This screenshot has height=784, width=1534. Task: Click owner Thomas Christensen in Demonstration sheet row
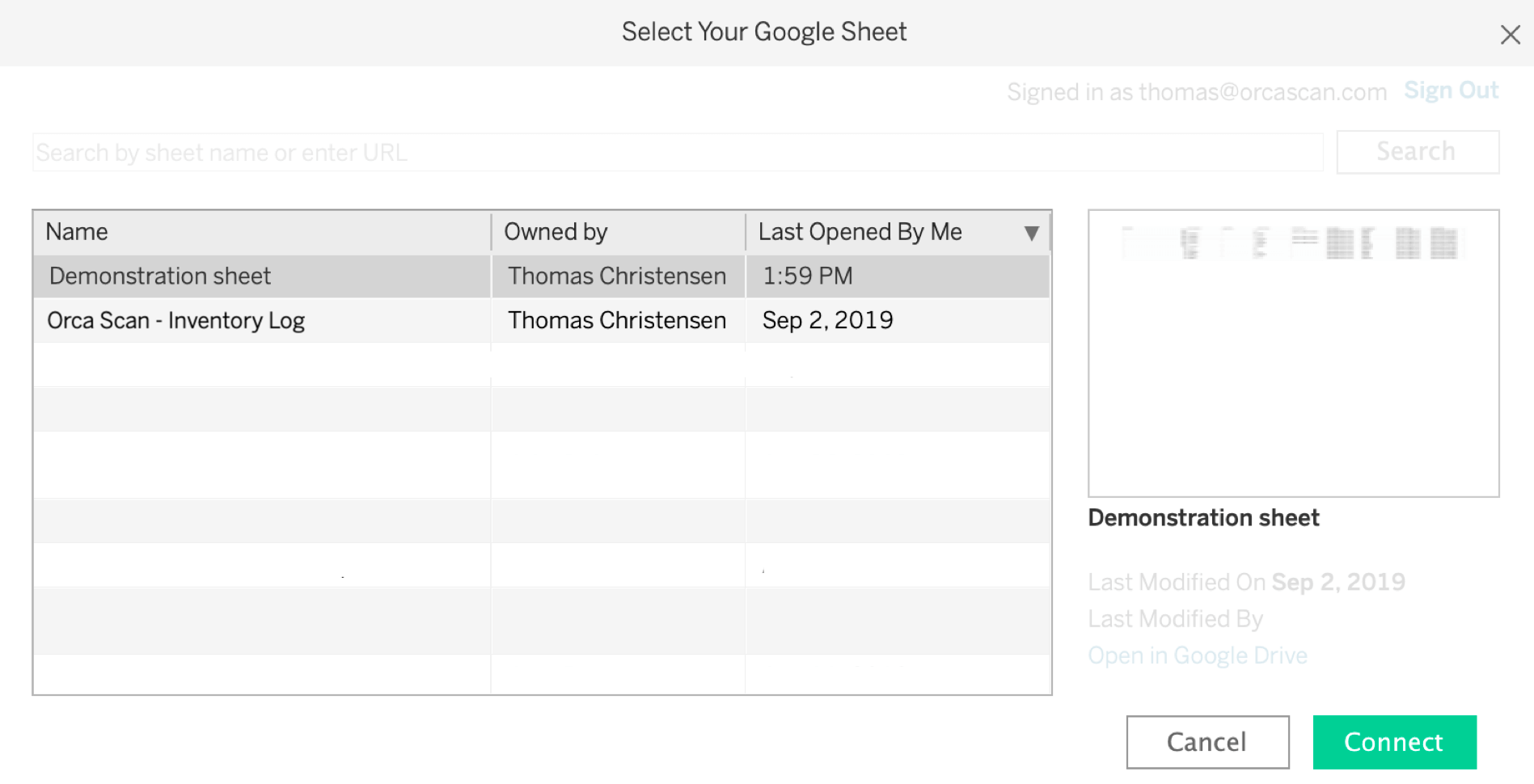pyautogui.click(x=616, y=276)
